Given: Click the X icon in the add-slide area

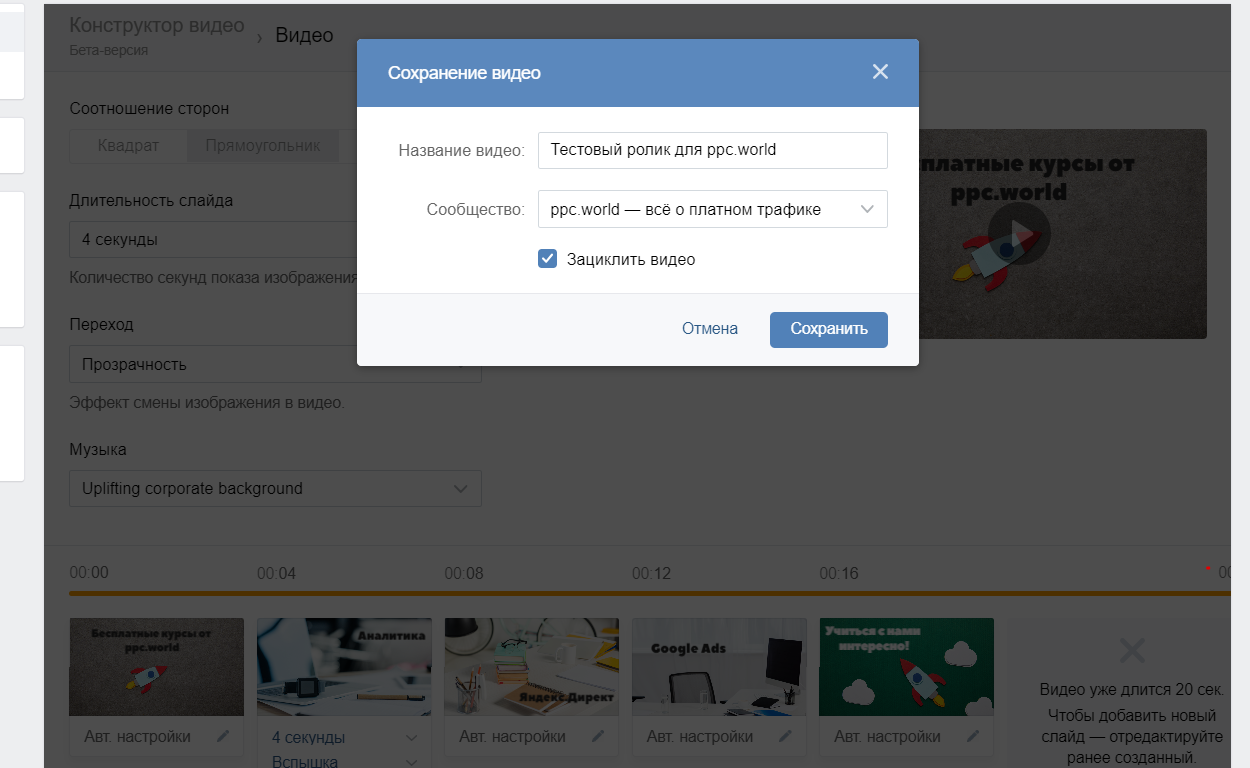Looking at the screenshot, I should tap(1131, 650).
